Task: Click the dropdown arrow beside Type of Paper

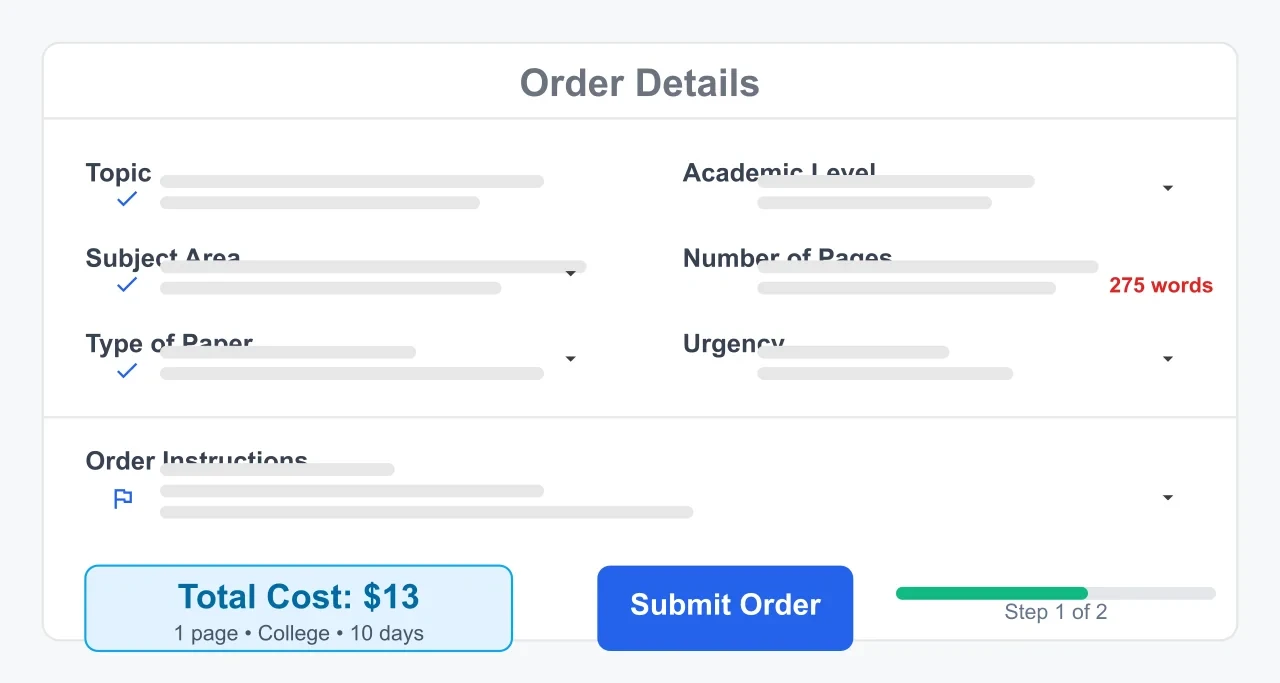Action: click(x=570, y=359)
